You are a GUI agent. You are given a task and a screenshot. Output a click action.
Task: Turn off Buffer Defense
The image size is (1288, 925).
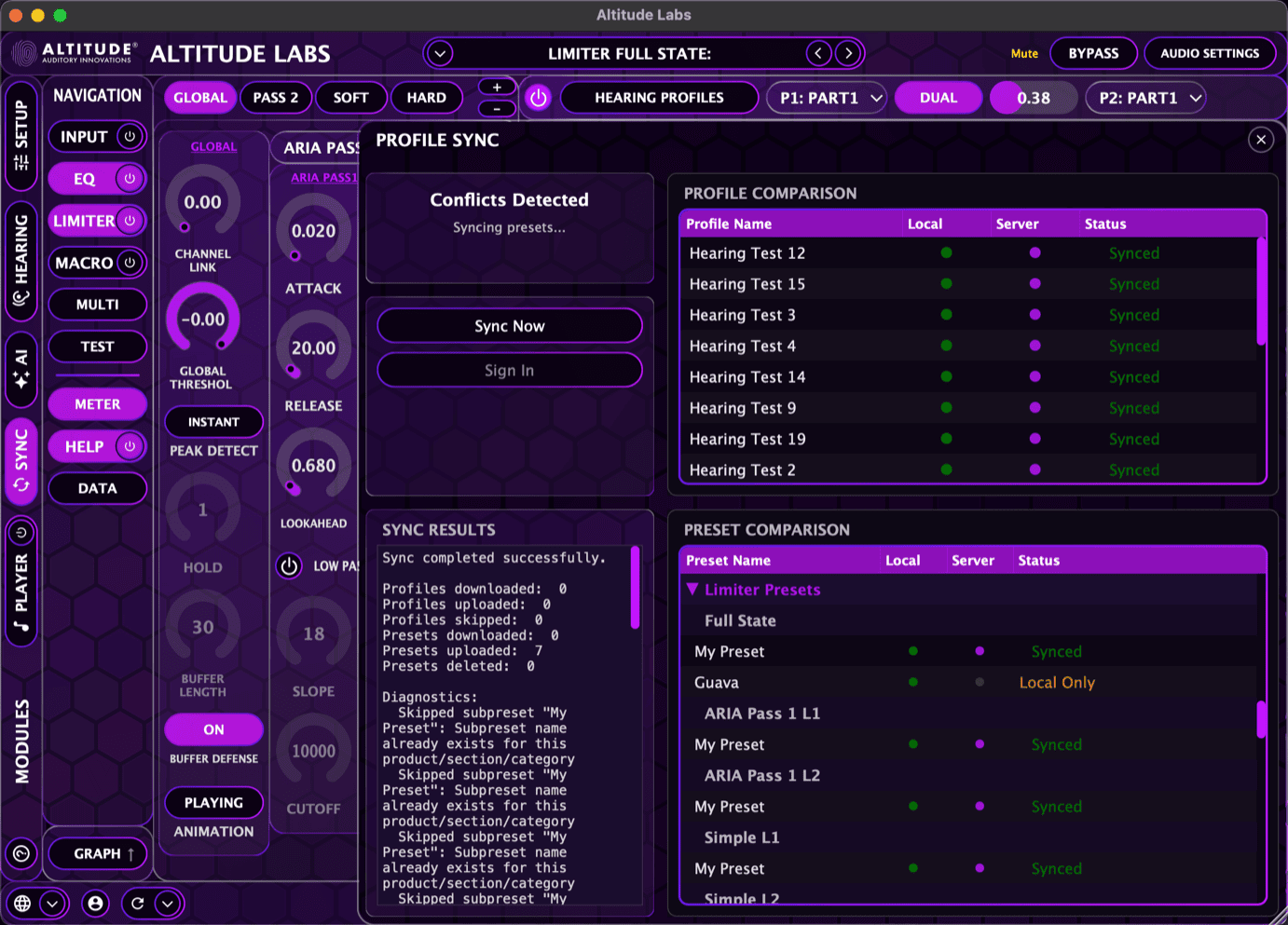tap(213, 729)
